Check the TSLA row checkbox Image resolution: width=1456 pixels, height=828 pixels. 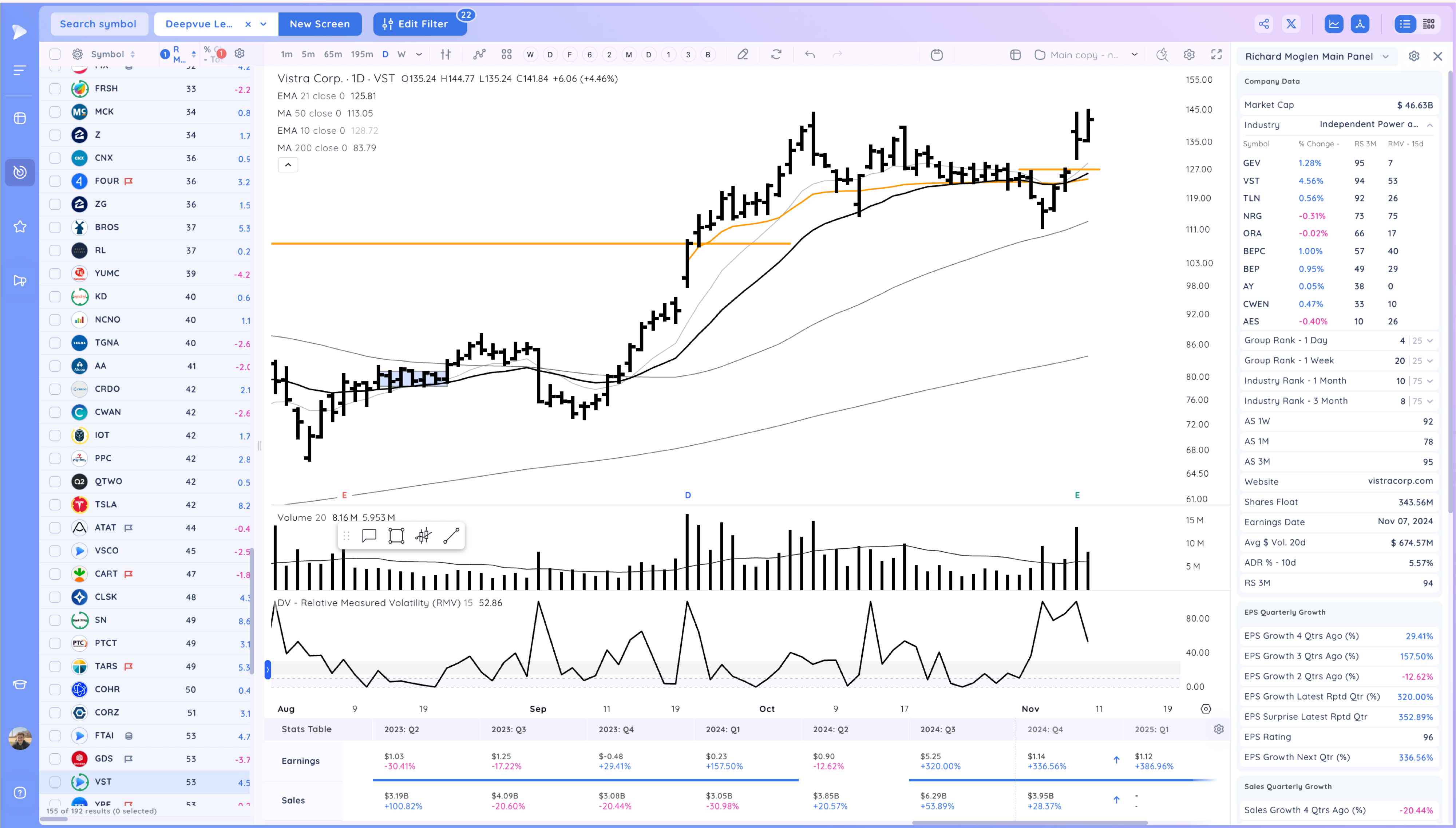click(x=55, y=504)
